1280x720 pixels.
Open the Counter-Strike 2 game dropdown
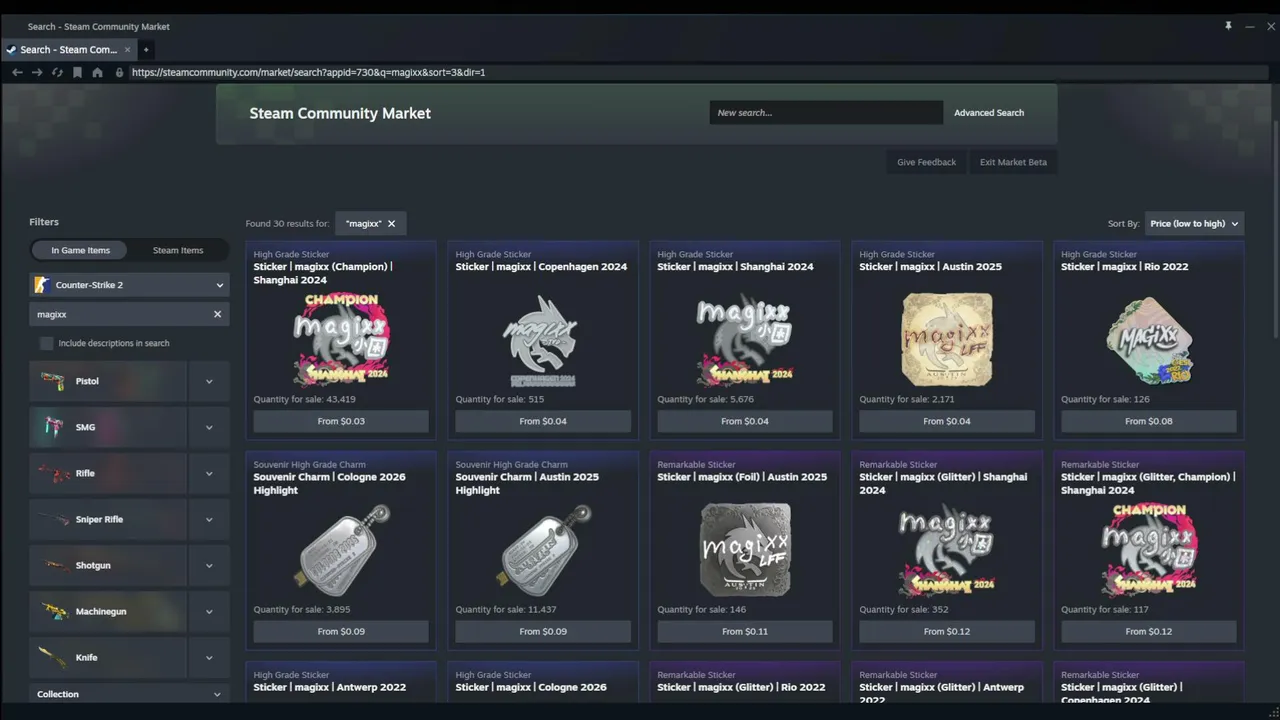pyautogui.click(x=130, y=285)
